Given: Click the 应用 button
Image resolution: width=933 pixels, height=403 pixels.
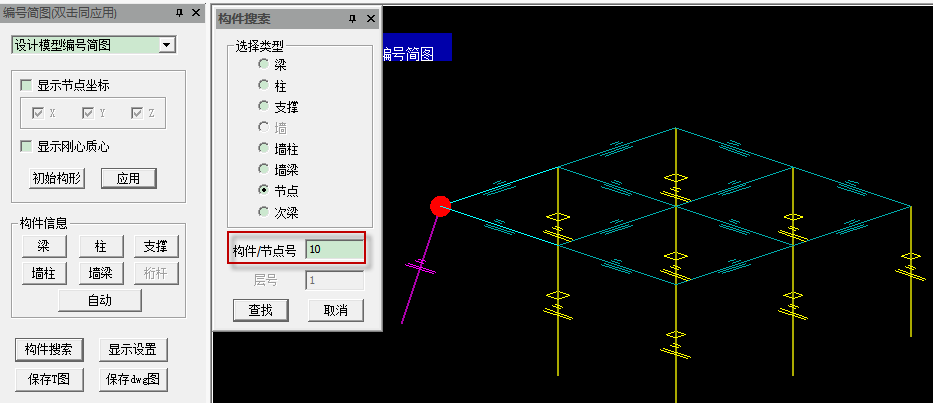Looking at the screenshot, I should (x=129, y=178).
